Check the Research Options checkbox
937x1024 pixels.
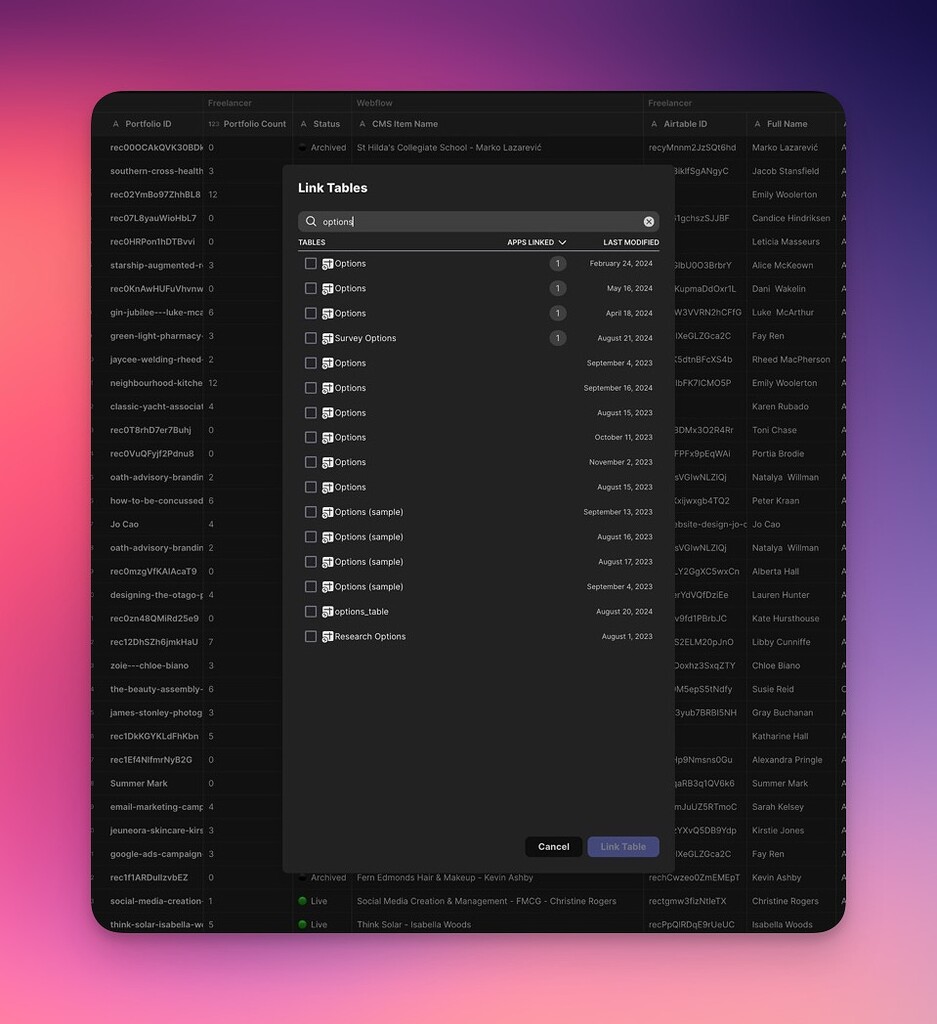tap(313, 635)
